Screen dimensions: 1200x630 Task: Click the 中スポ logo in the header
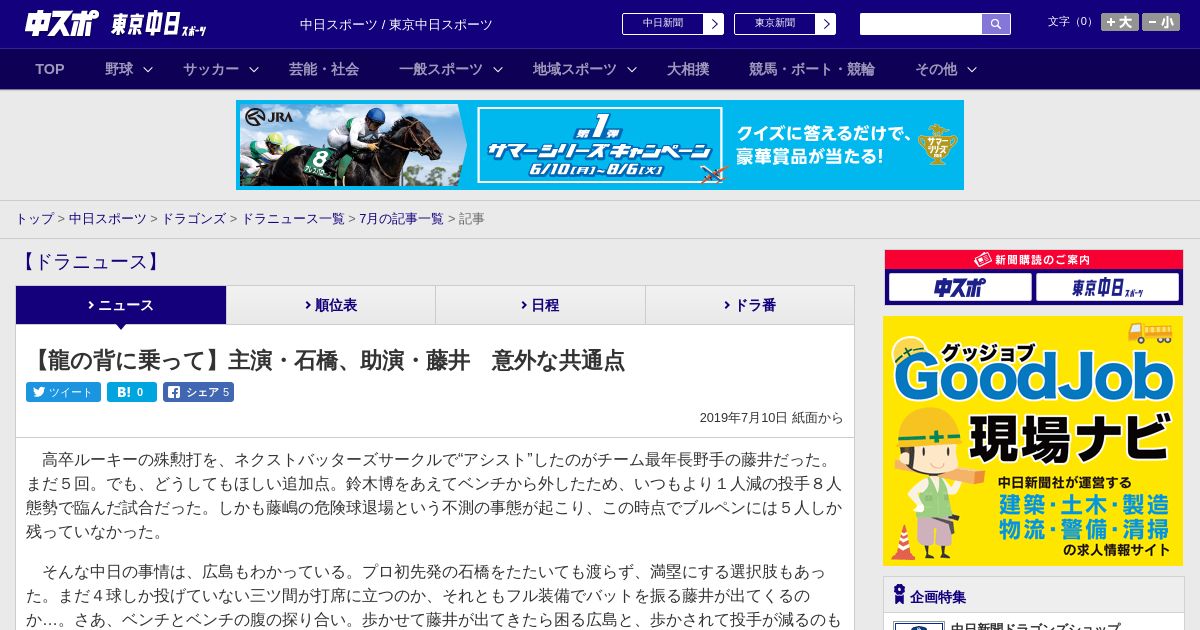click(62, 23)
